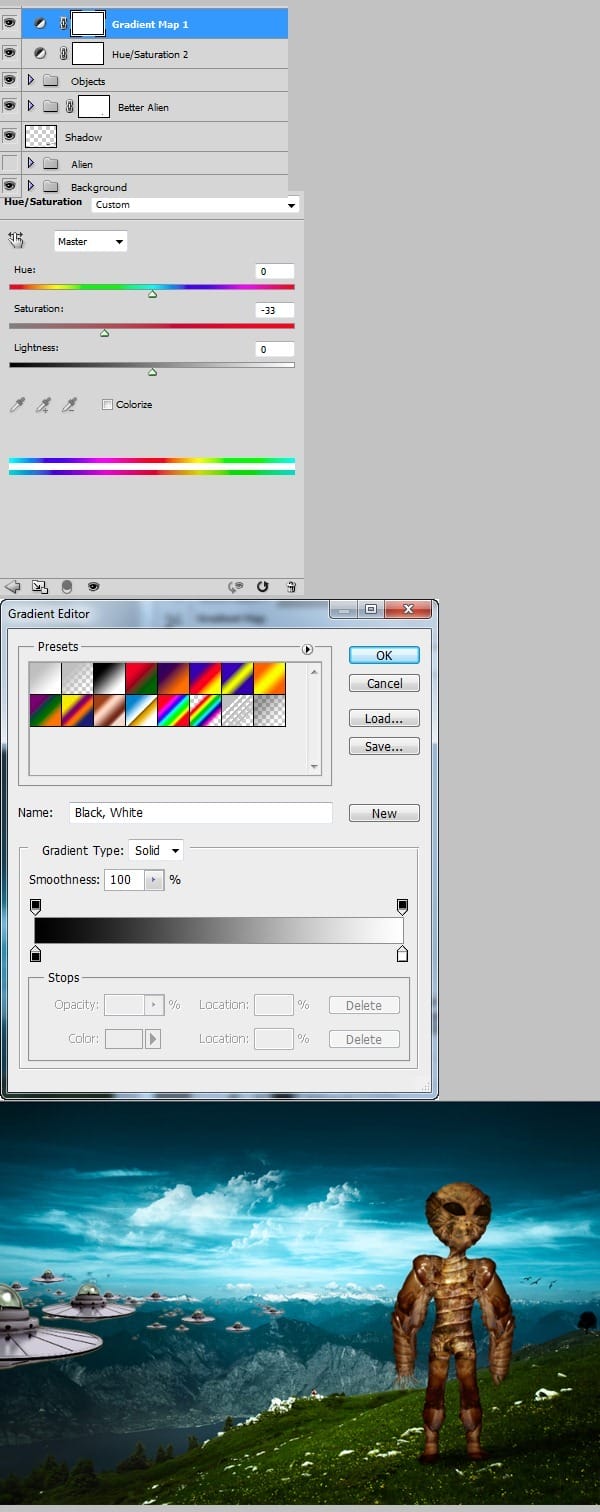Click Gradient Map 1 mask link icon

tap(63, 22)
